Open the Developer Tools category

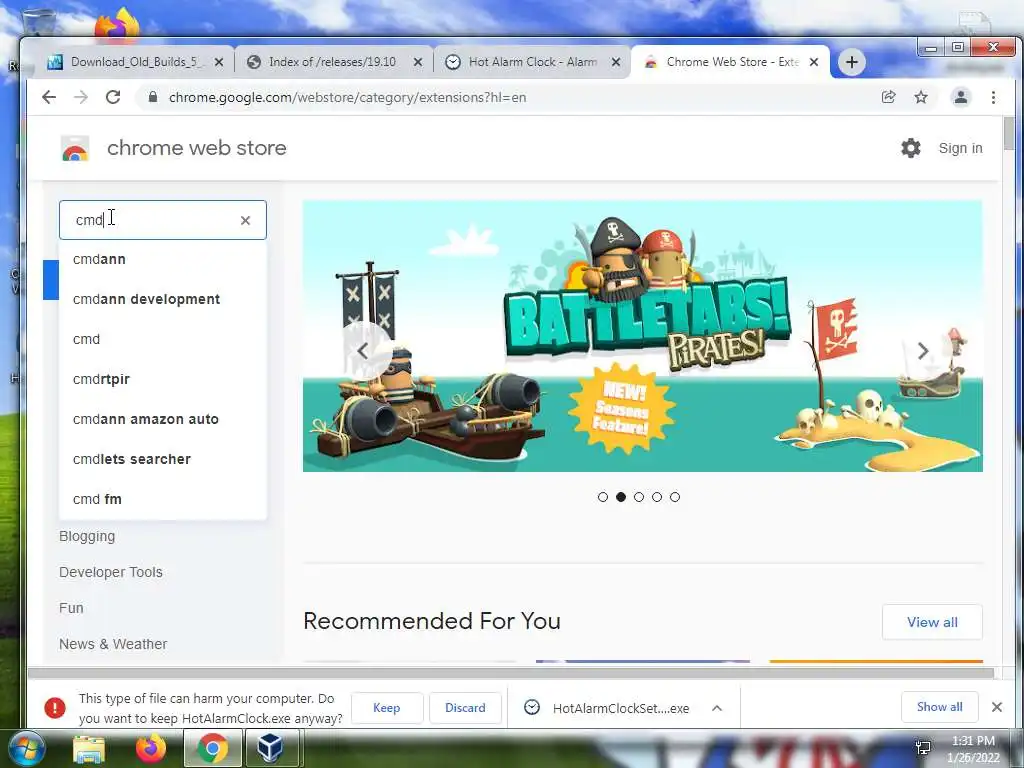click(x=111, y=572)
